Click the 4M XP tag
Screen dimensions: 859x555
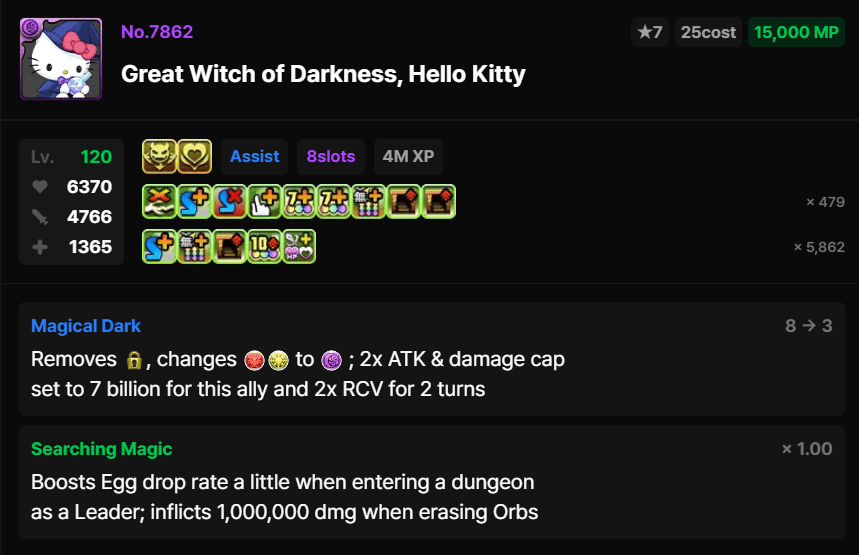click(x=409, y=157)
